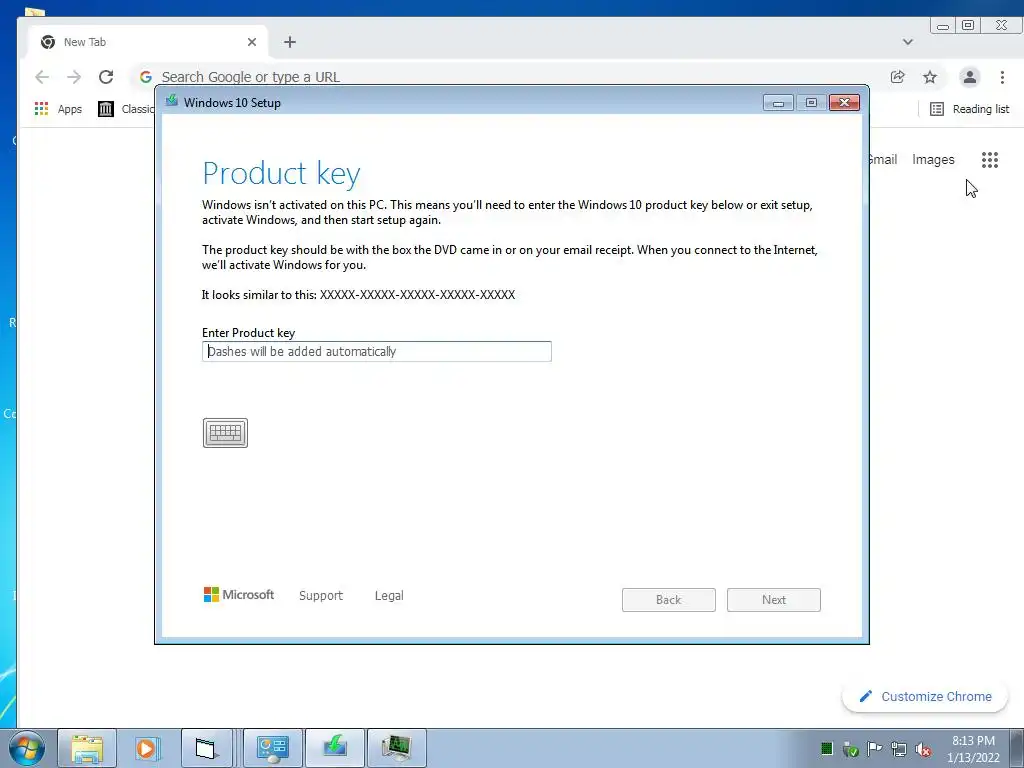Reload the Chrome page
The image size is (1024, 768).
106,77
